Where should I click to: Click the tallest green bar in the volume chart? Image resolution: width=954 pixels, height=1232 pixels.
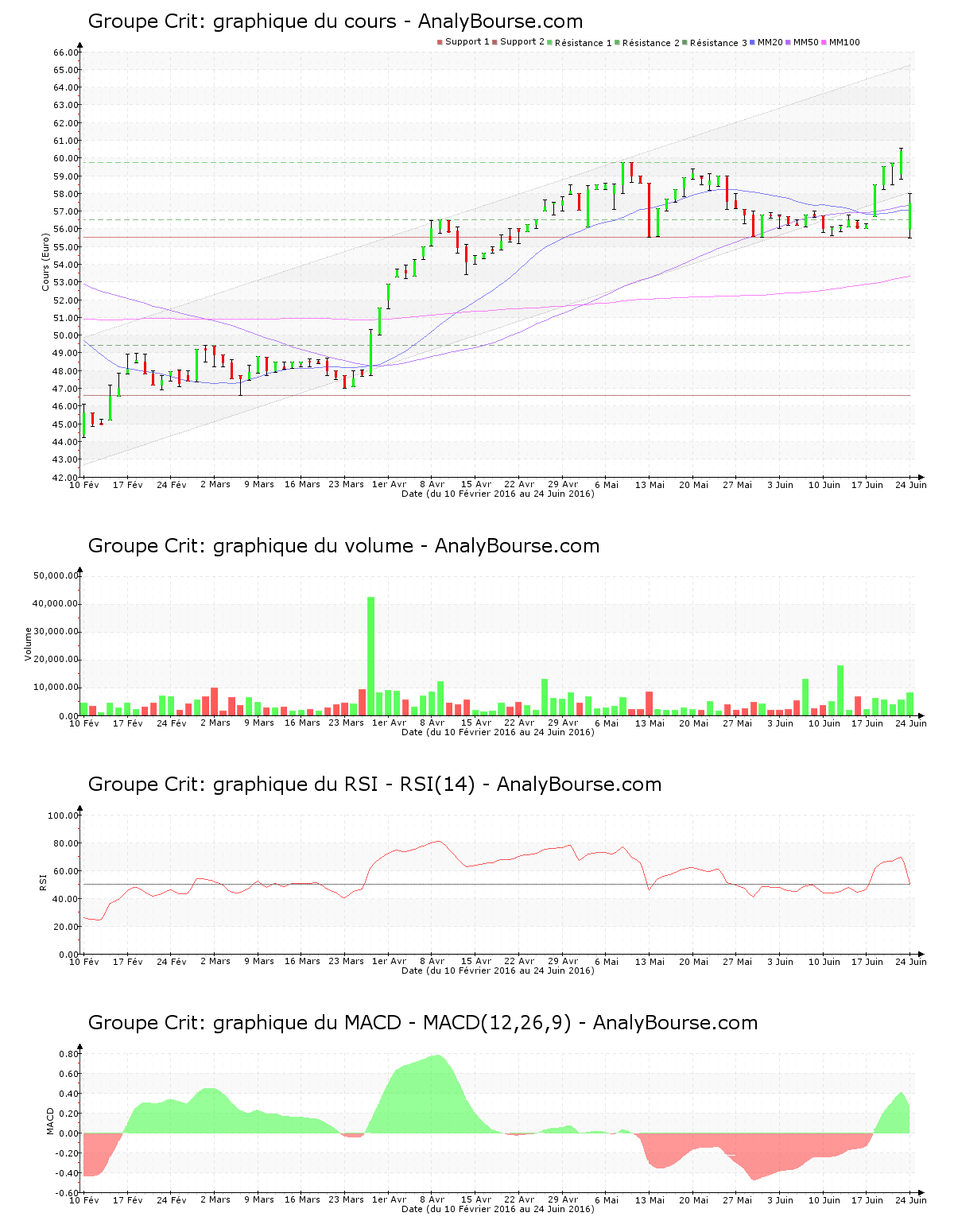click(370, 656)
